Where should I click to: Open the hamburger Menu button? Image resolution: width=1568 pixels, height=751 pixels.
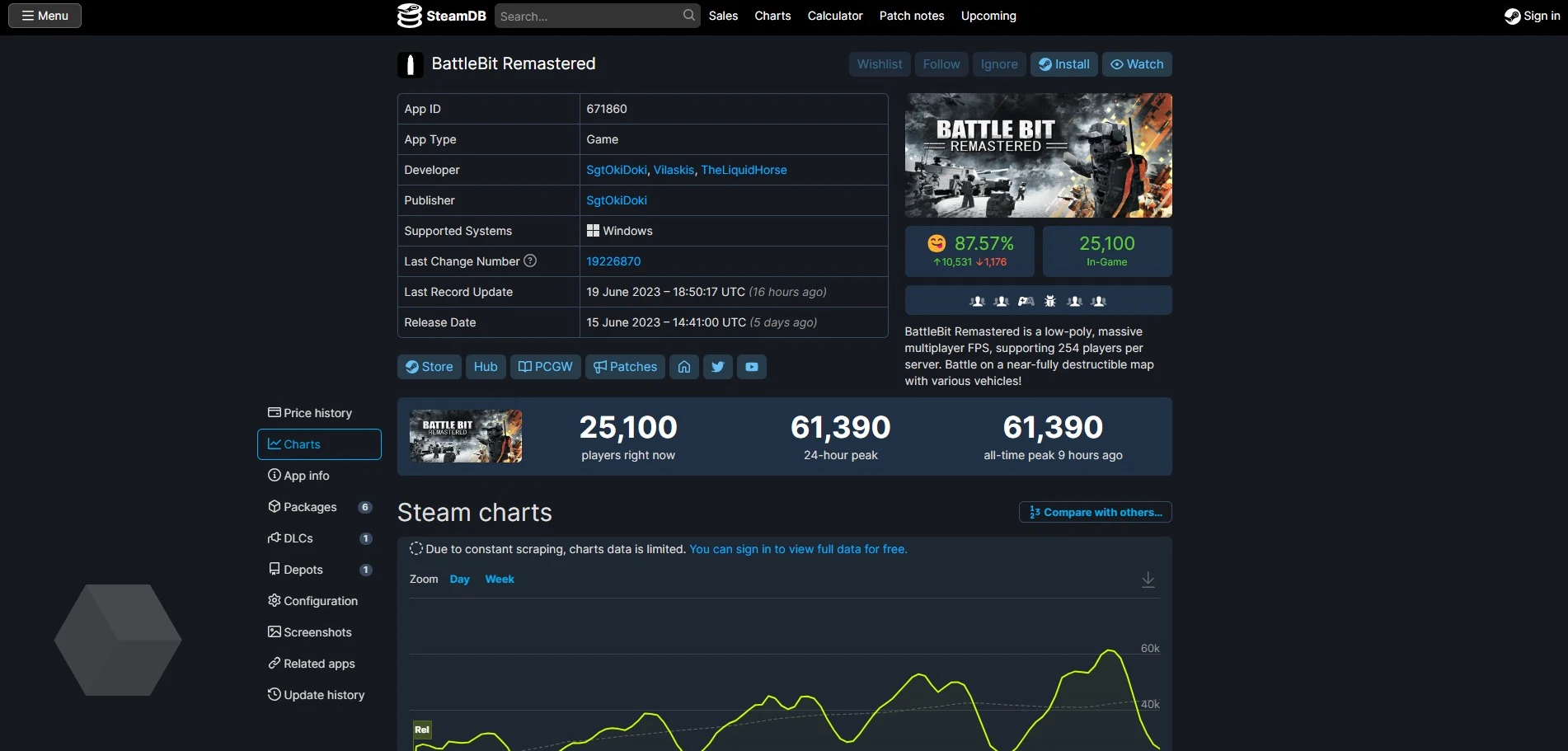point(45,16)
